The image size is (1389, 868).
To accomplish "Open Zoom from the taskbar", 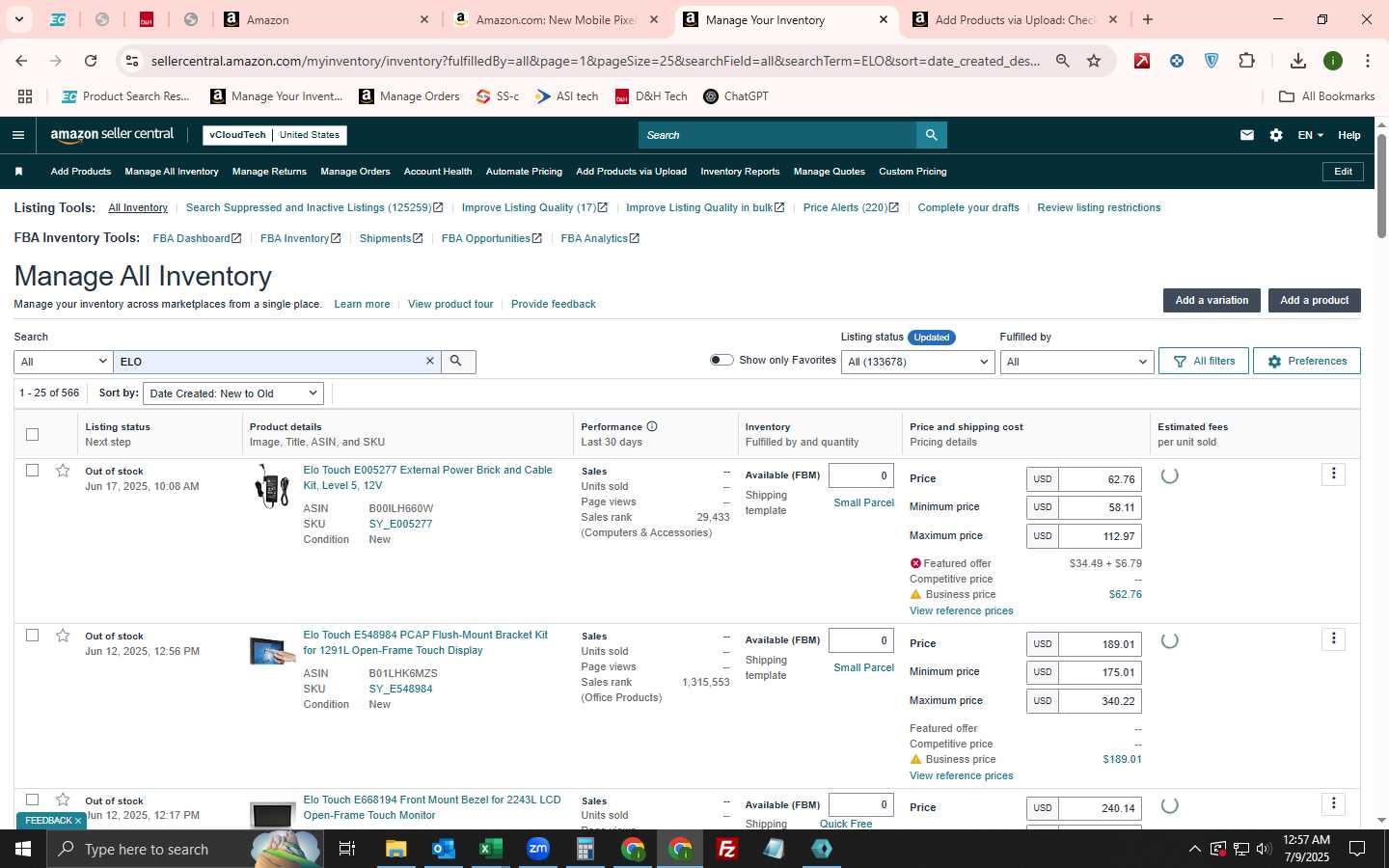I will (538, 849).
